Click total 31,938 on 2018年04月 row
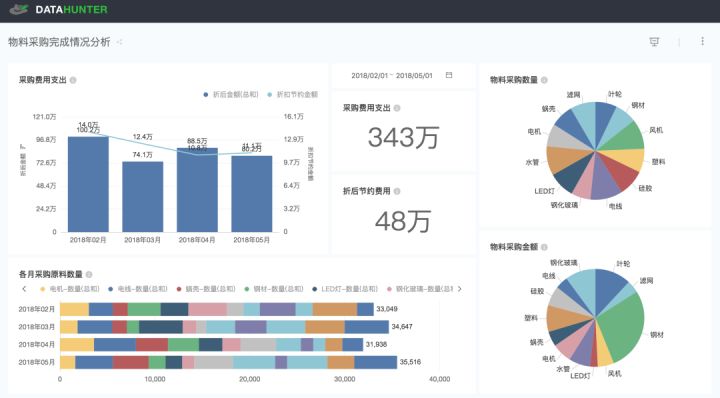Screen dimensions: 720x398 click(x=376, y=344)
